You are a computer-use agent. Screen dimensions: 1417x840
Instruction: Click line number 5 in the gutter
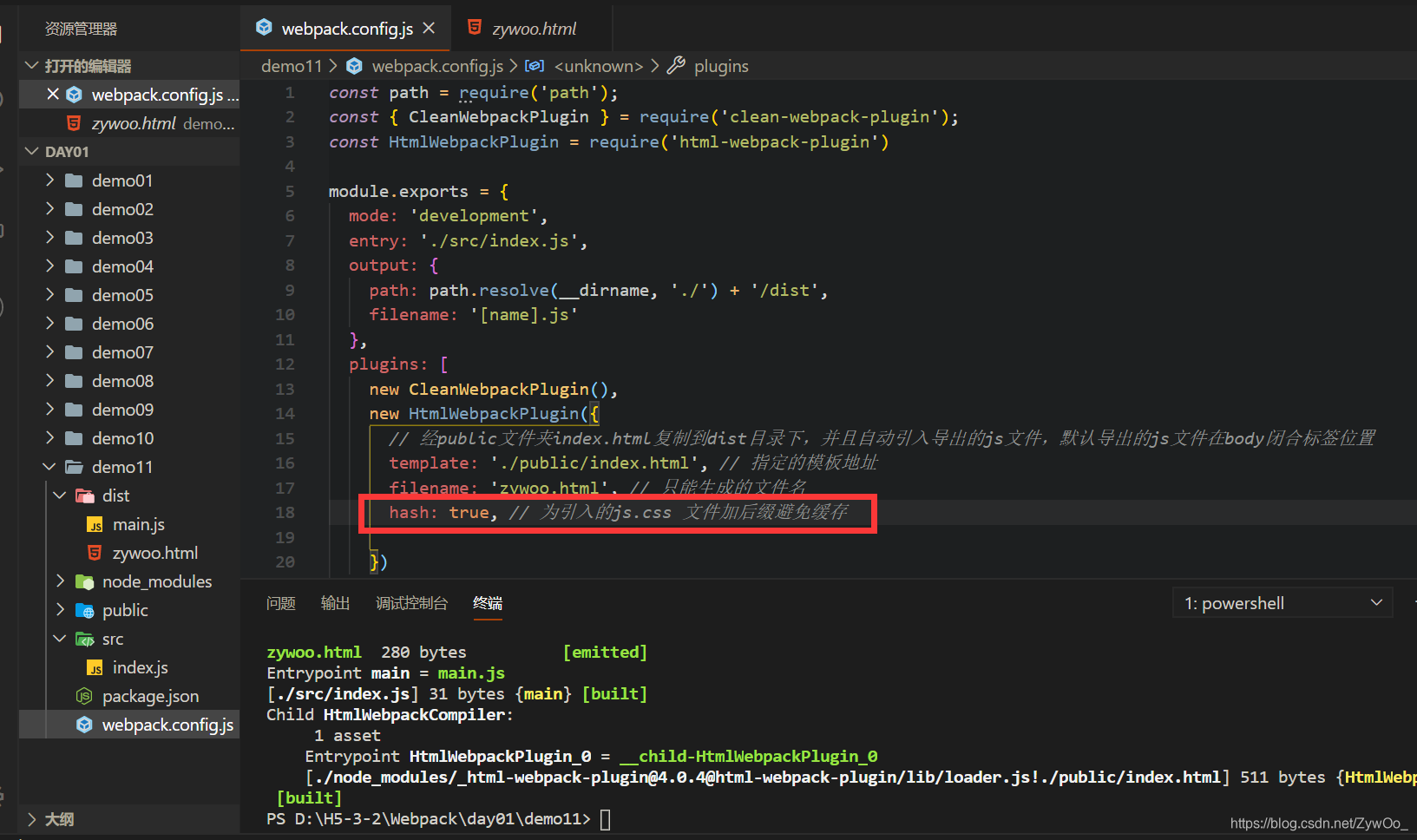point(290,191)
